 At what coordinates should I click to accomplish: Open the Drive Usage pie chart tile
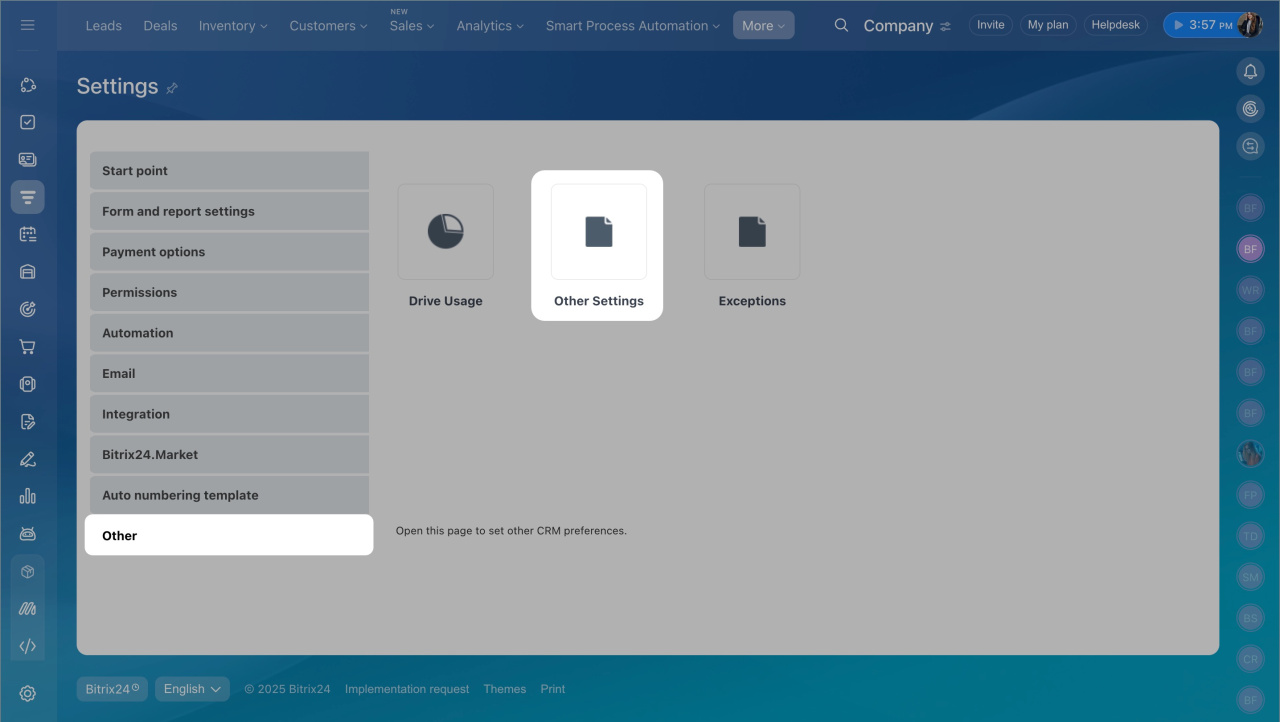(x=445, y=232)
